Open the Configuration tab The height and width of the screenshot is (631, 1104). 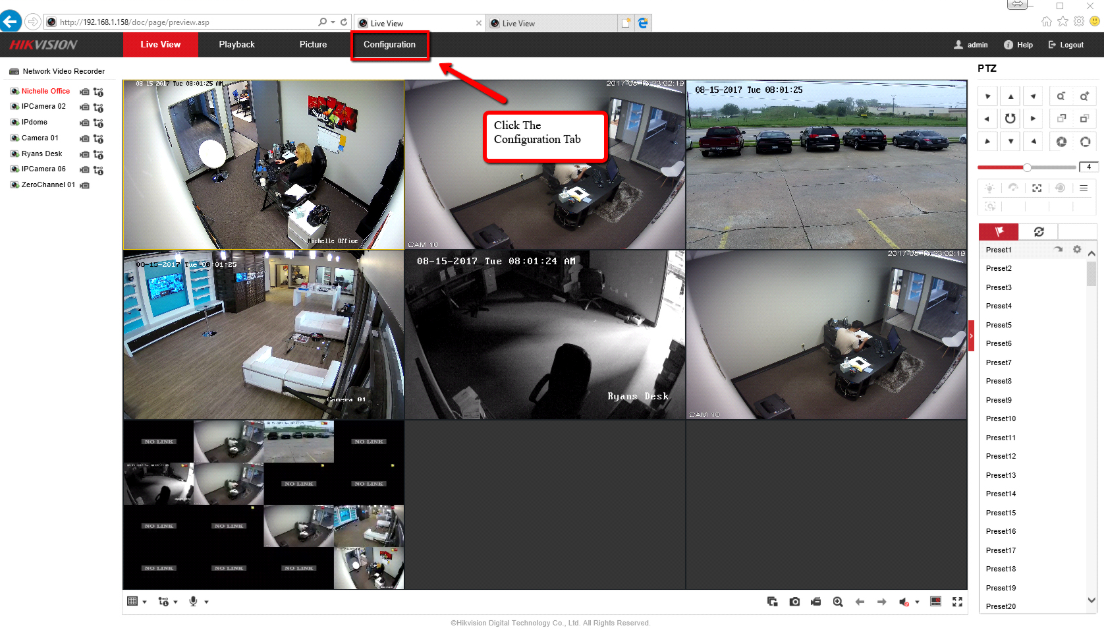[389, 45]
